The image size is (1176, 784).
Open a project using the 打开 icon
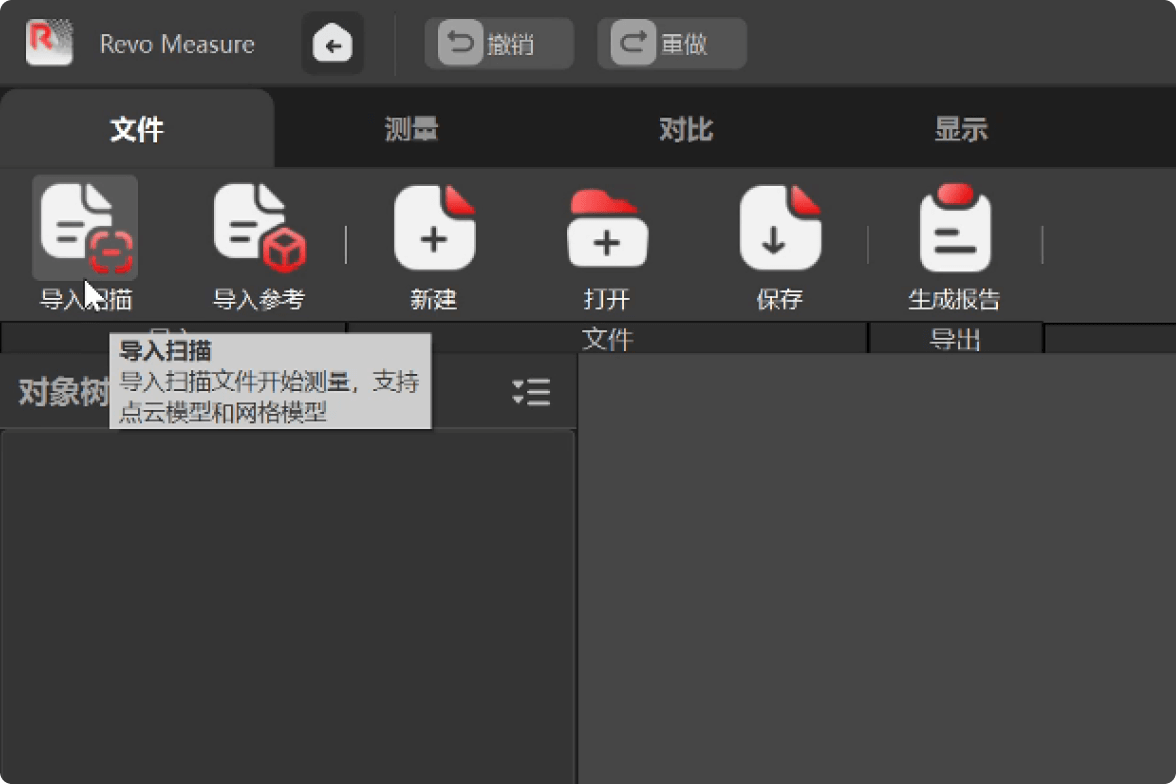pyautogui.click(x=607, y=229)
